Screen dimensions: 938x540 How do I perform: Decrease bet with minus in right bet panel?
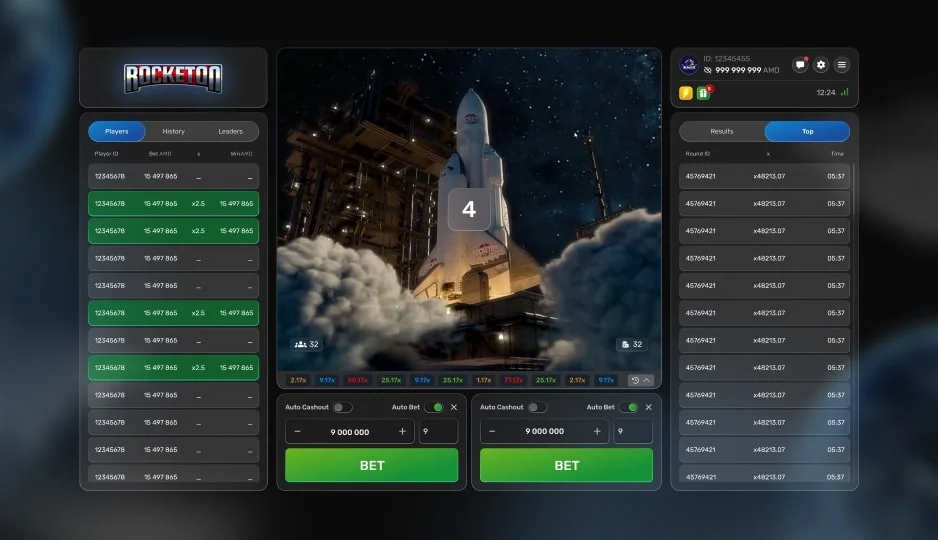(492, 431)
